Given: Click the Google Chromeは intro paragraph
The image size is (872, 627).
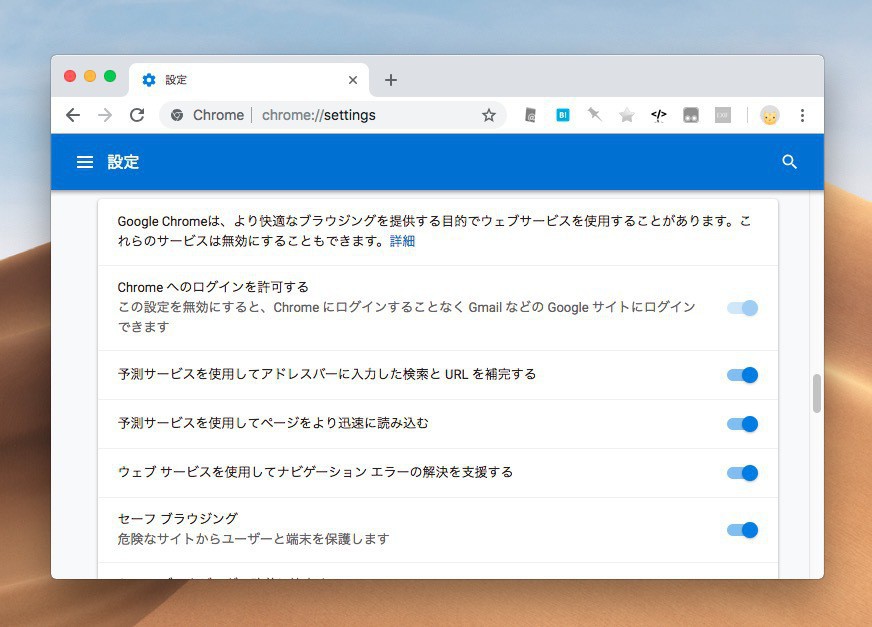Looking at the screenshot, I should 434,231.
